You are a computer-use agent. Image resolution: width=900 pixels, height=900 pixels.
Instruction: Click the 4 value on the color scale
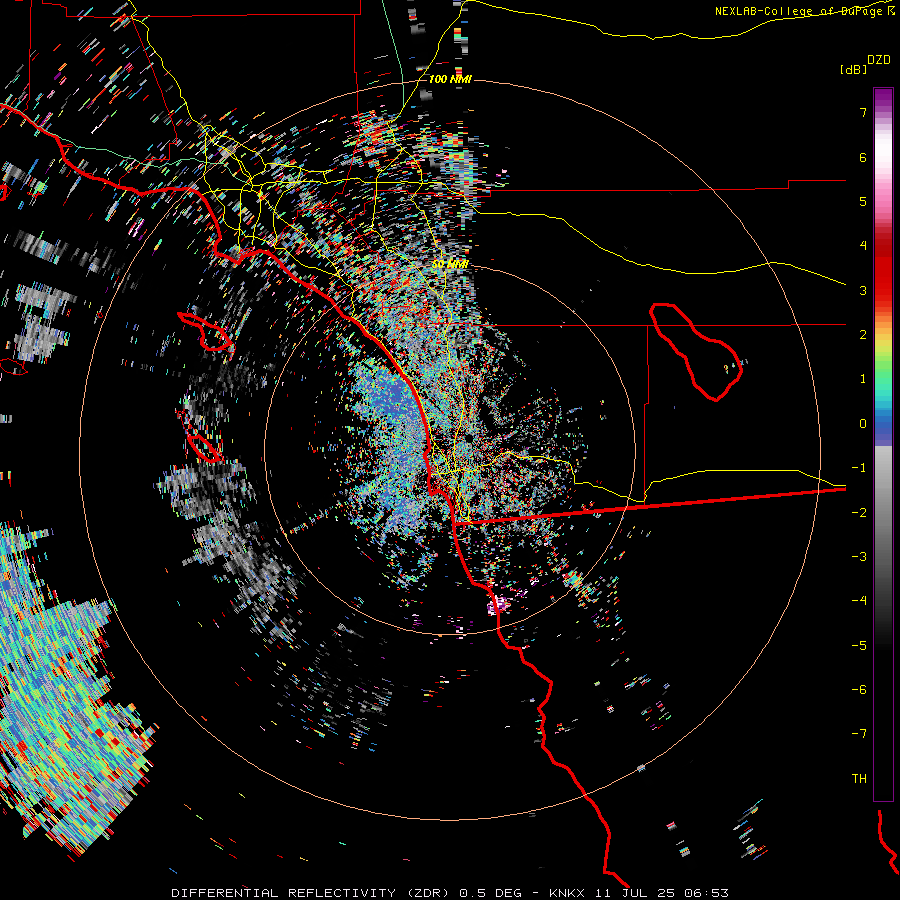(x=863, y=246)
